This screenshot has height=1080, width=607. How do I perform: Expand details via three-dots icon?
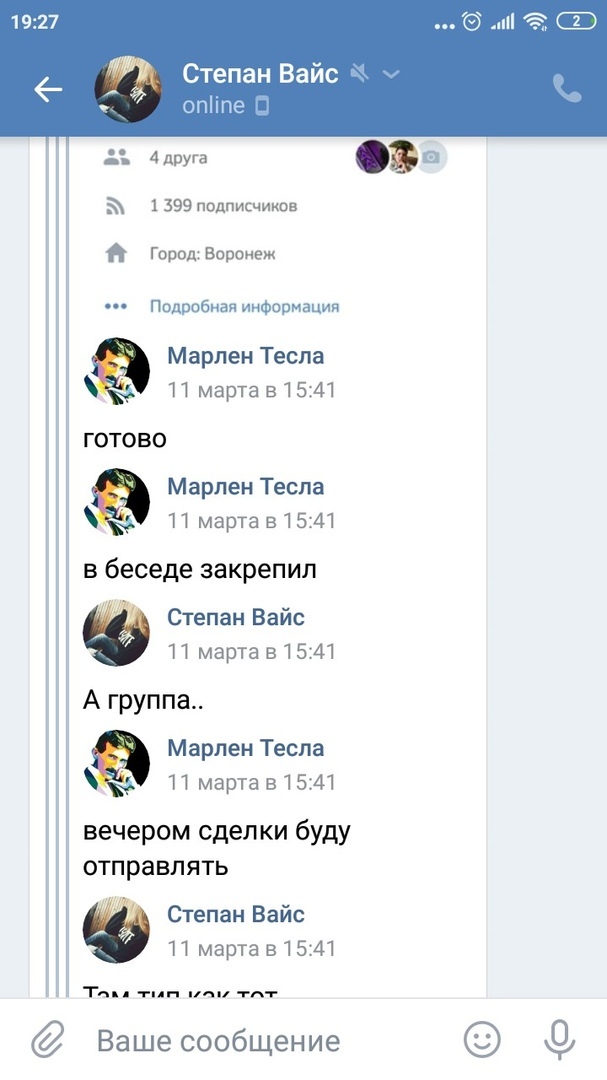(x=116, y=307)
